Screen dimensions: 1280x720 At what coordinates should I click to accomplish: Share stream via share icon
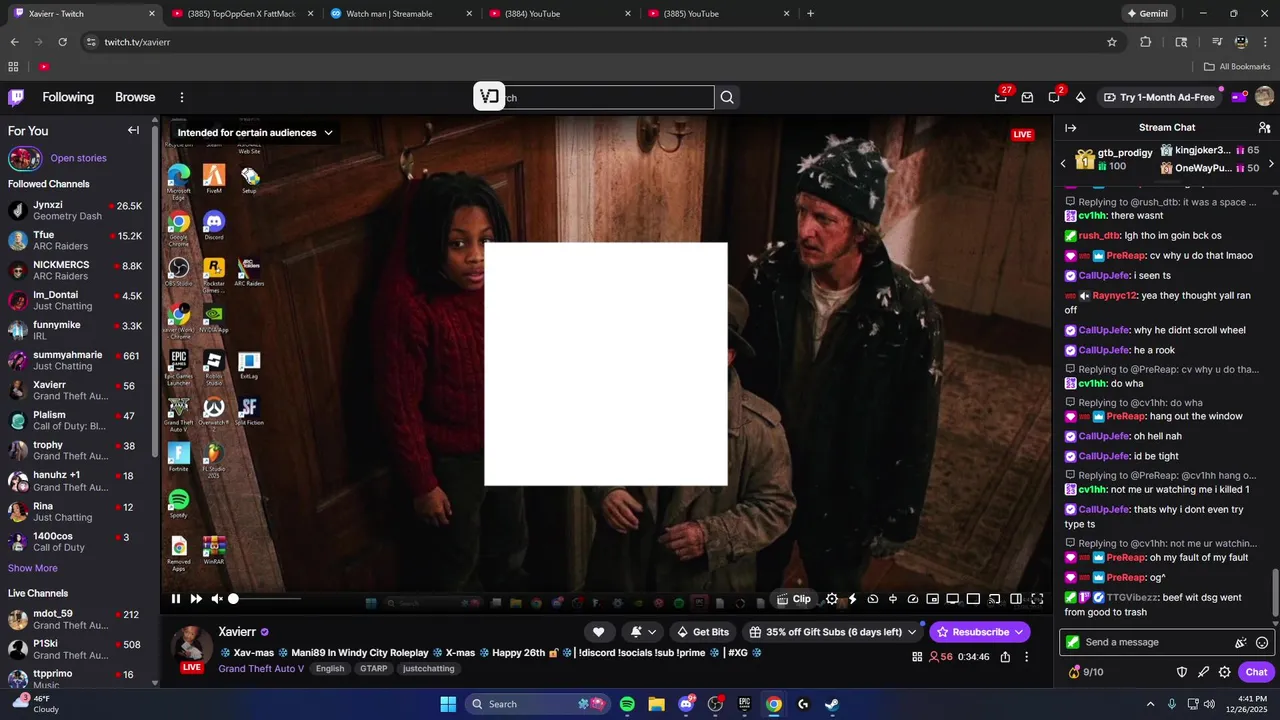[1005, 657]
